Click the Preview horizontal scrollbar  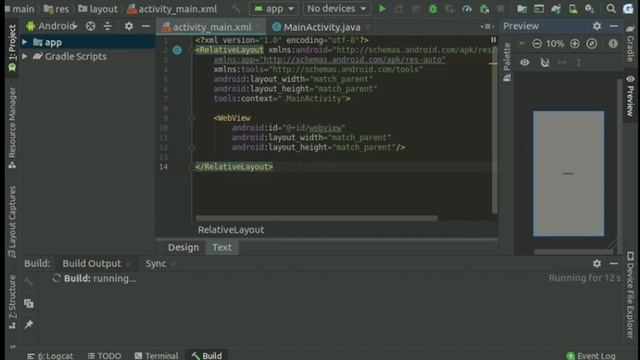[573, 252]
